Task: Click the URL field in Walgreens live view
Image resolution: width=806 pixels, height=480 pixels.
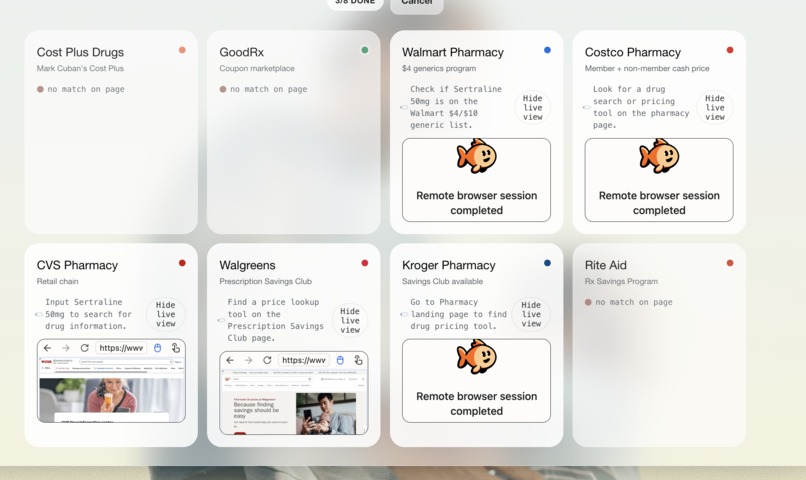Action: [304, 360]
